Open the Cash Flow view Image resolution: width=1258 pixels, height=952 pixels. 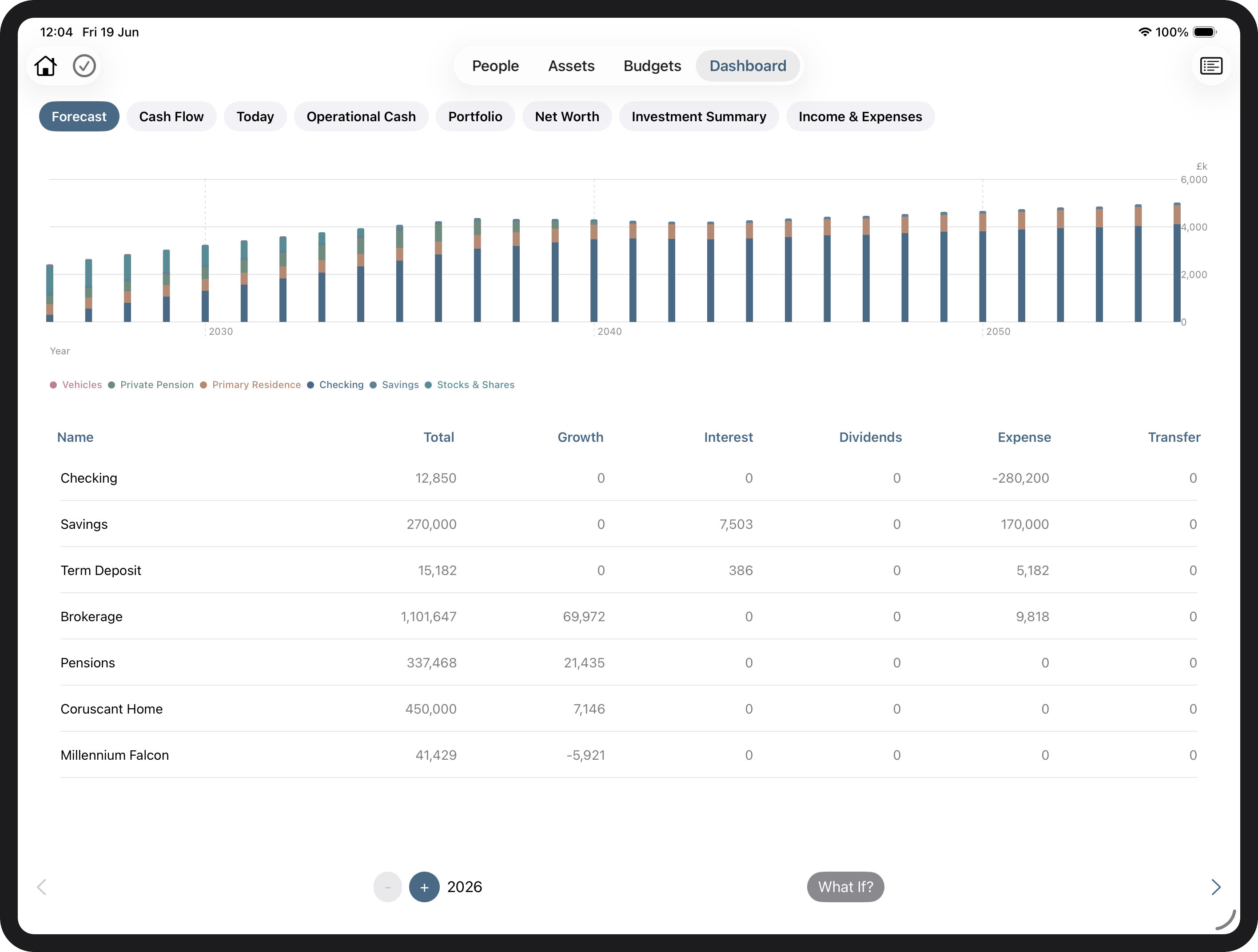(x=171, y=116)
